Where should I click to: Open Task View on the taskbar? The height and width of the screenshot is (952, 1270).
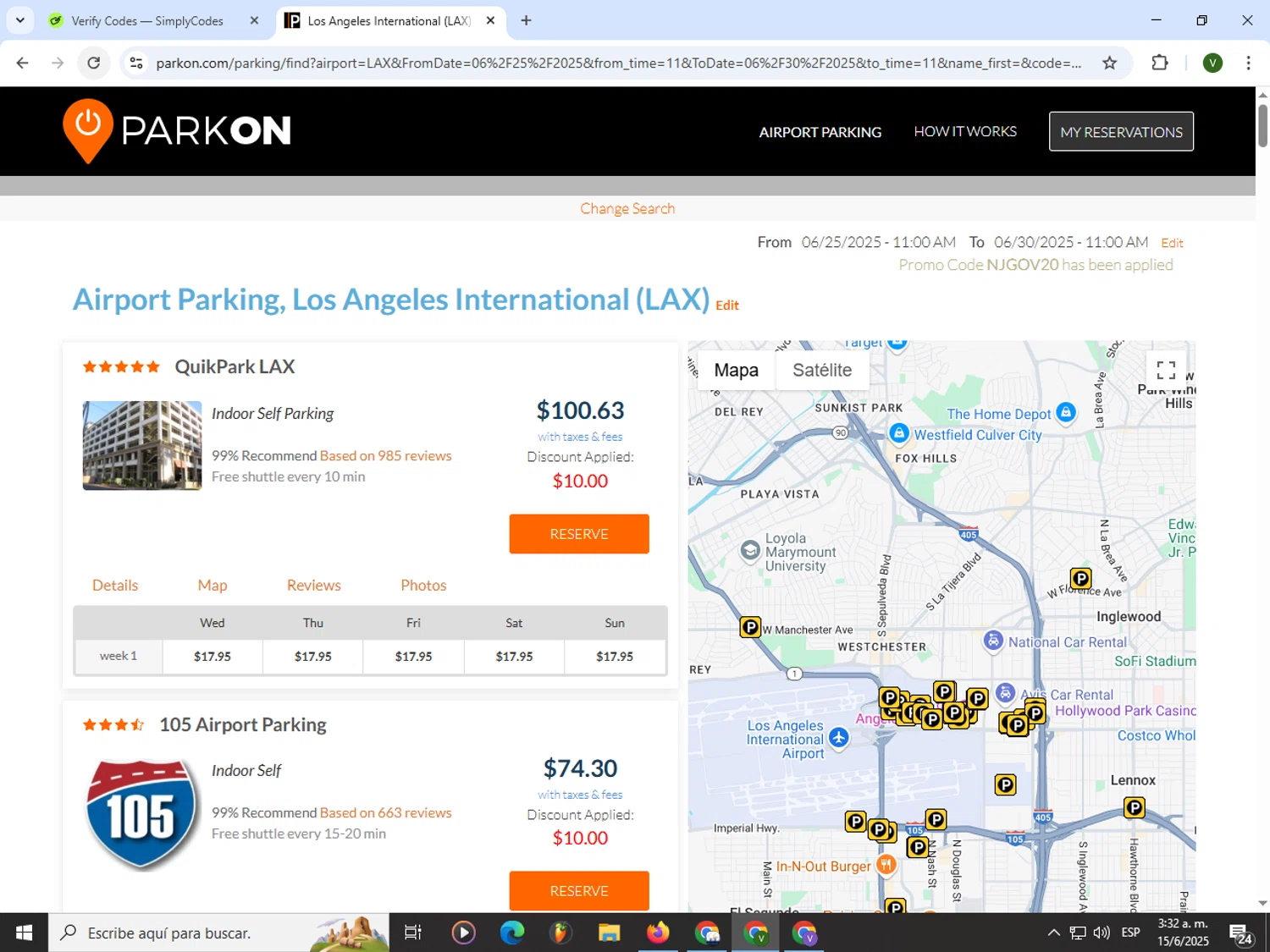point(413,933)
